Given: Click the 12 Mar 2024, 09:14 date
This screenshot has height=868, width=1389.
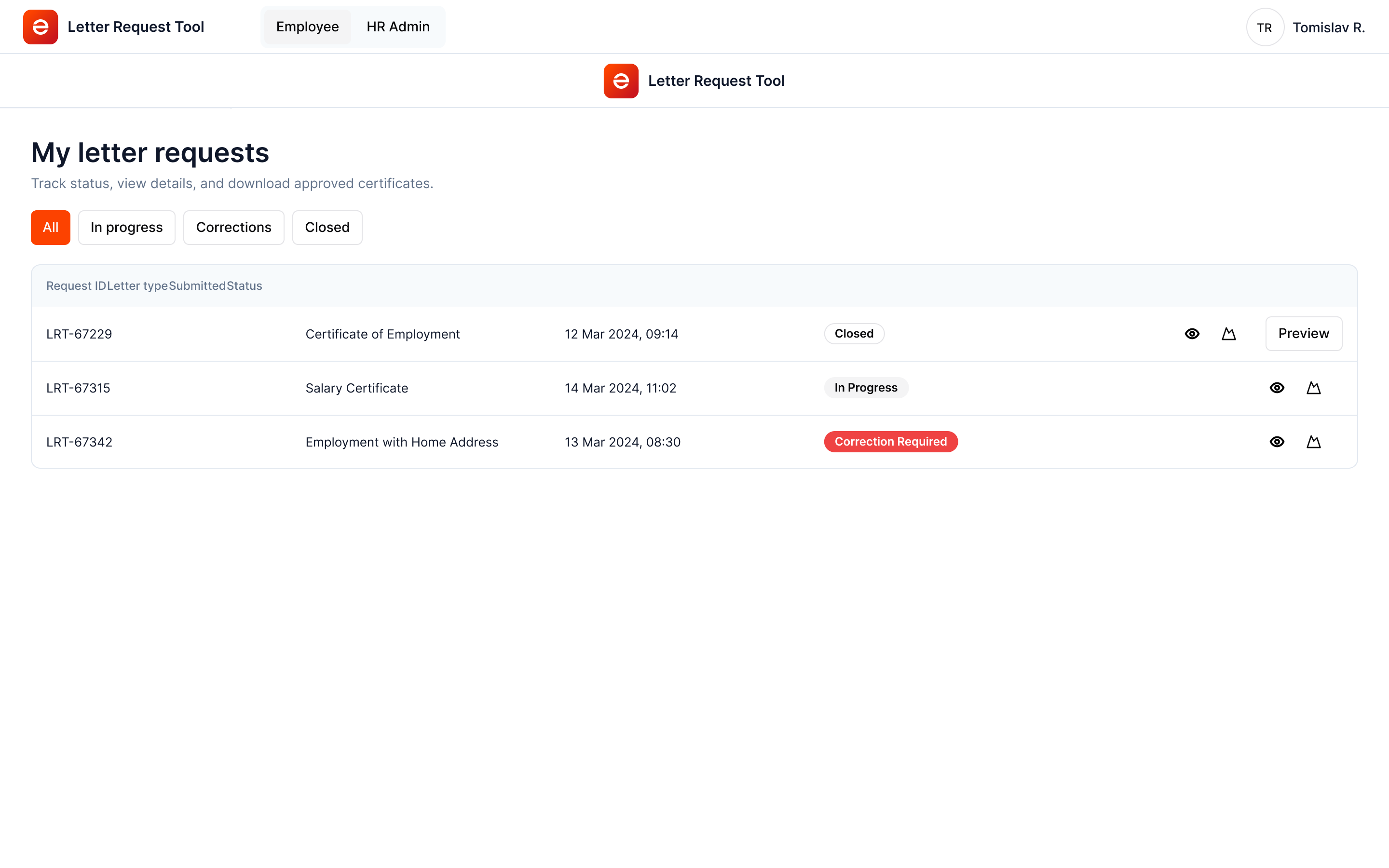Looking at the screenshot, I should pos(621,334).
